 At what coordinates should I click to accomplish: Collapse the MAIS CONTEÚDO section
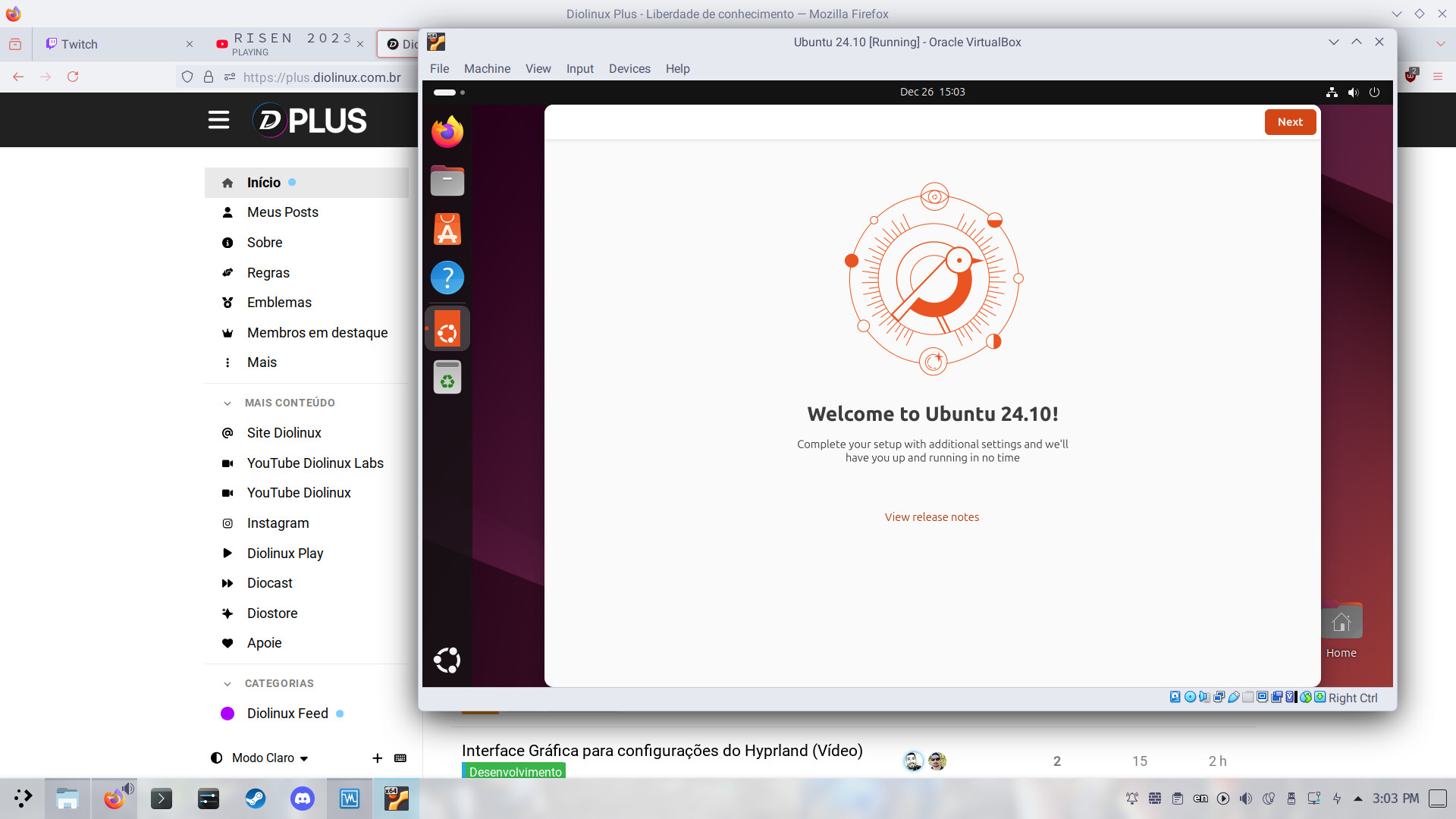tap(227, 403)
